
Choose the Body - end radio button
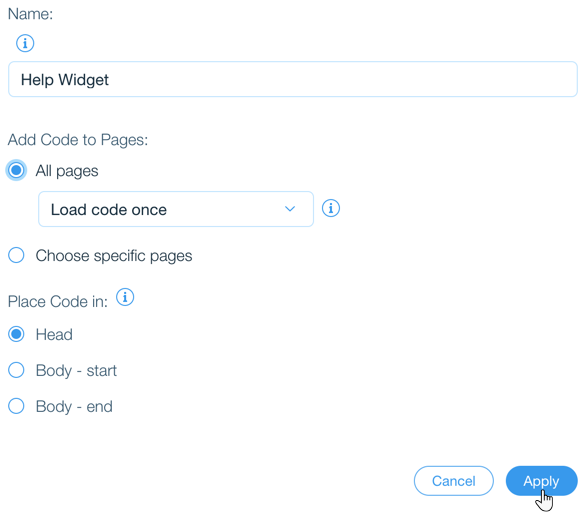coord(16,406)
